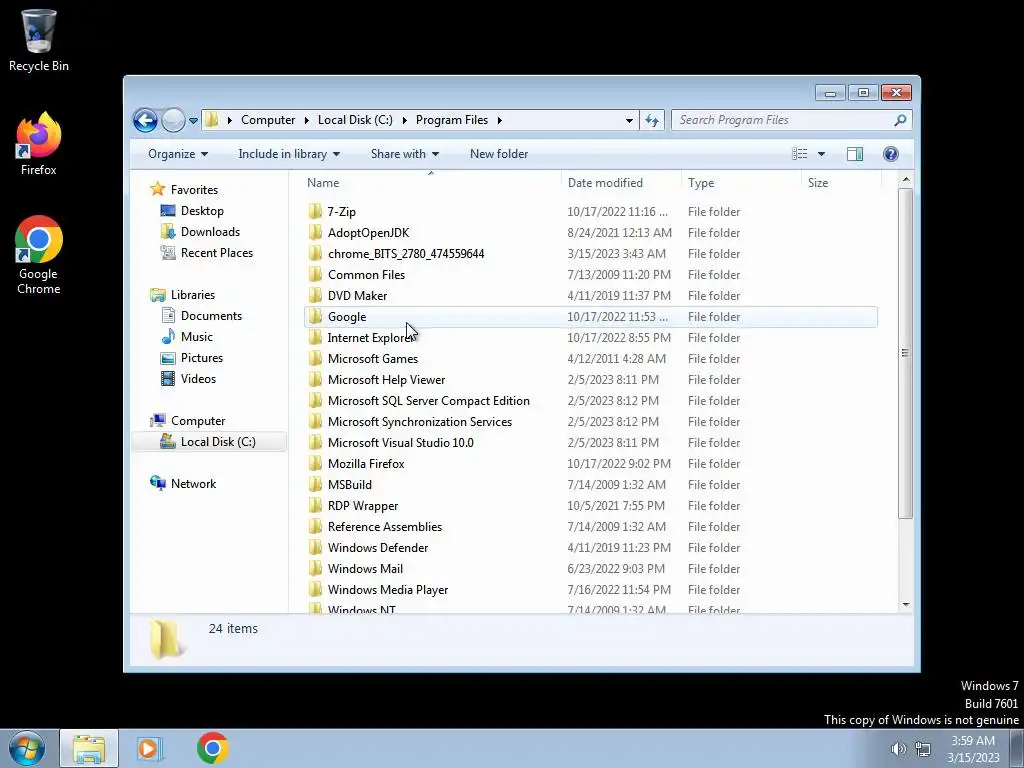Select Favorites in the navigation pane

pyautogui.click(x=194, y=190)
